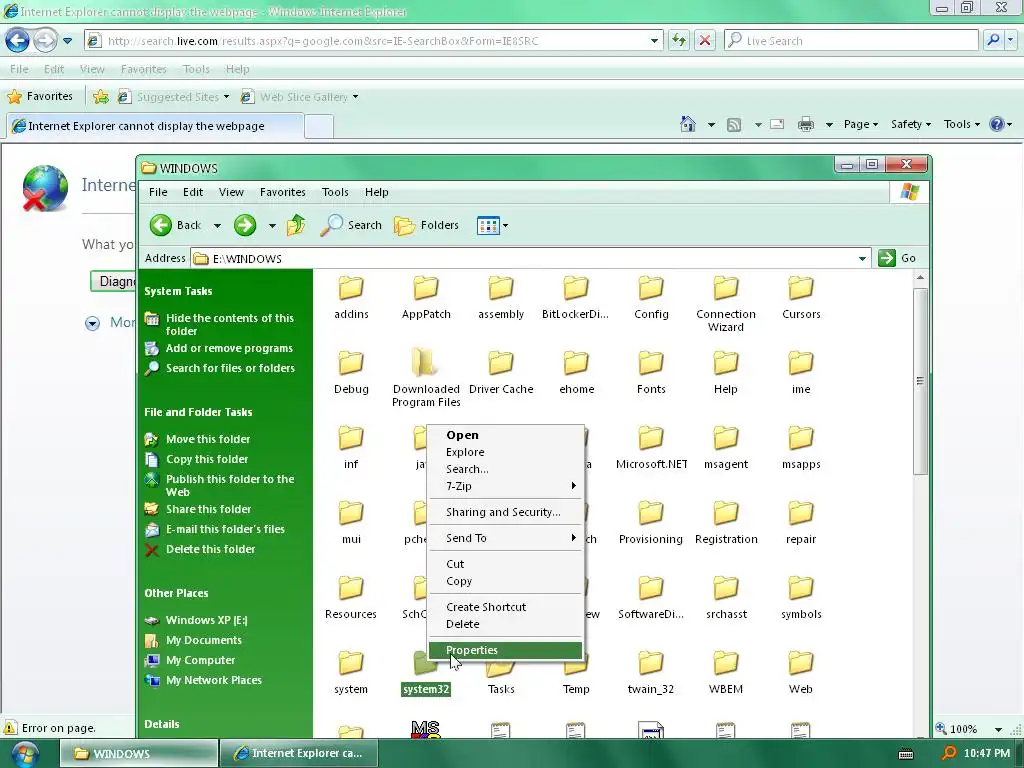This screenshot has width=1024, height=768.
Task: Click the green Forward arrow in Explorer
Action: [x=245, y=225]
